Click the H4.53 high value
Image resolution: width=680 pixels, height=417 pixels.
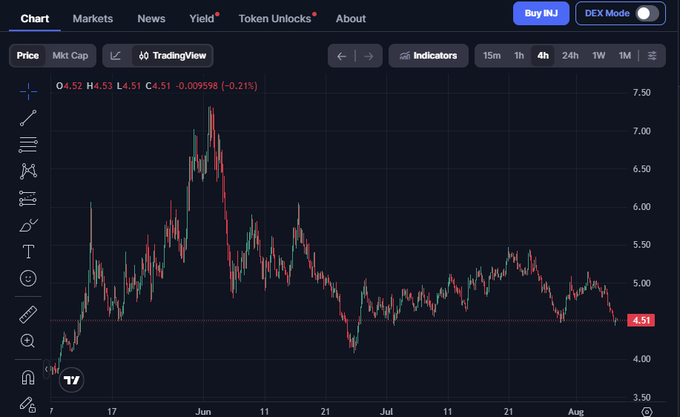99,86
